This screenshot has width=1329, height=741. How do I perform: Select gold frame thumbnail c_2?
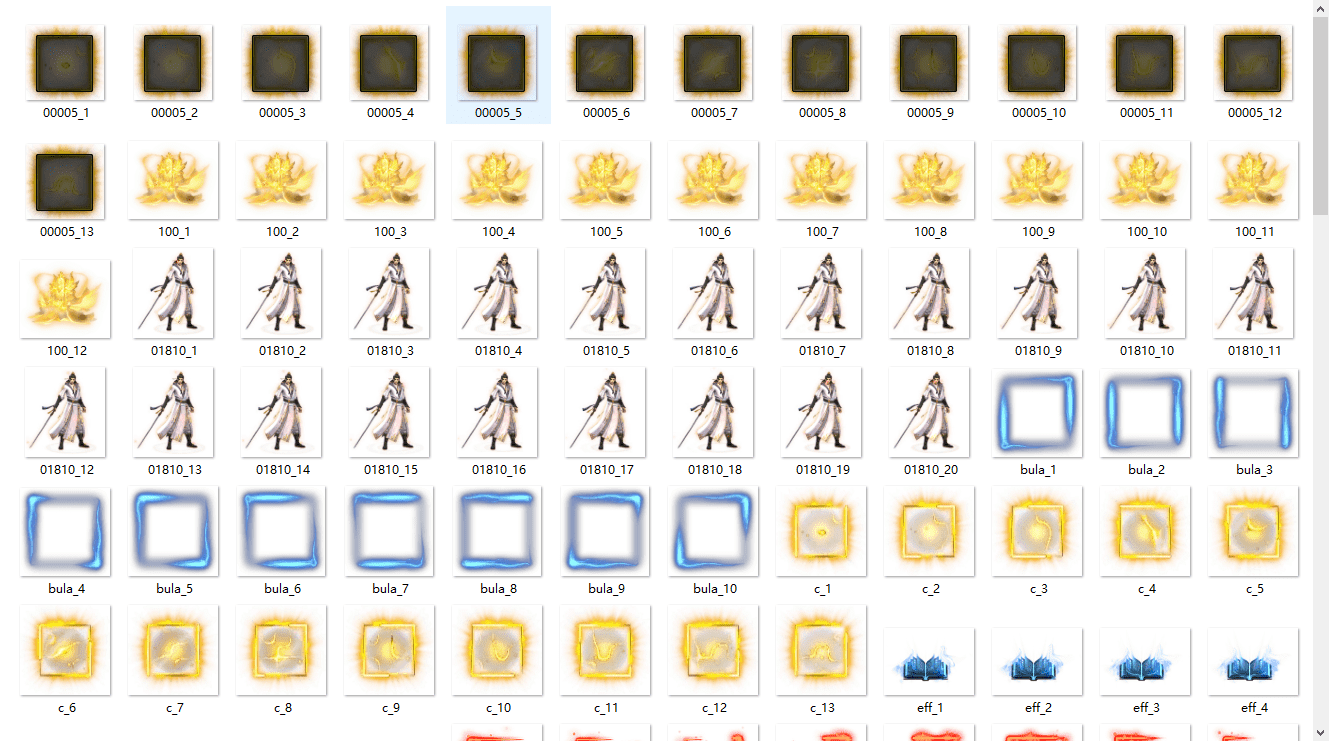click(x=929, y=531)
